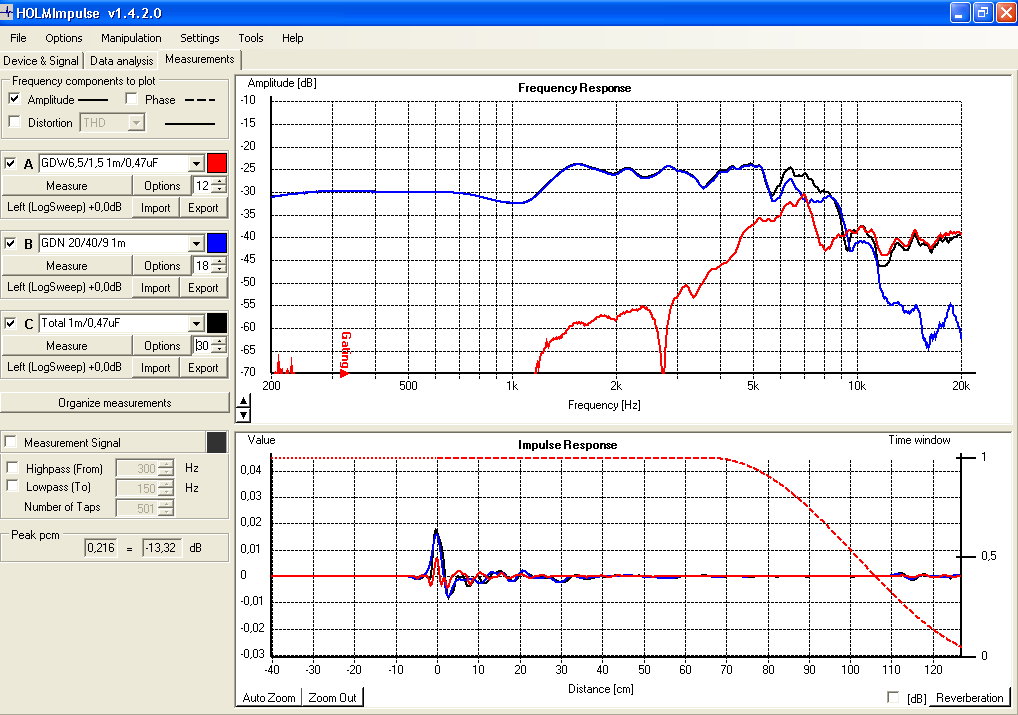The image size is (1018, 715).
Task: Switch to the Data analysis tab
Action: pos(121,60)
